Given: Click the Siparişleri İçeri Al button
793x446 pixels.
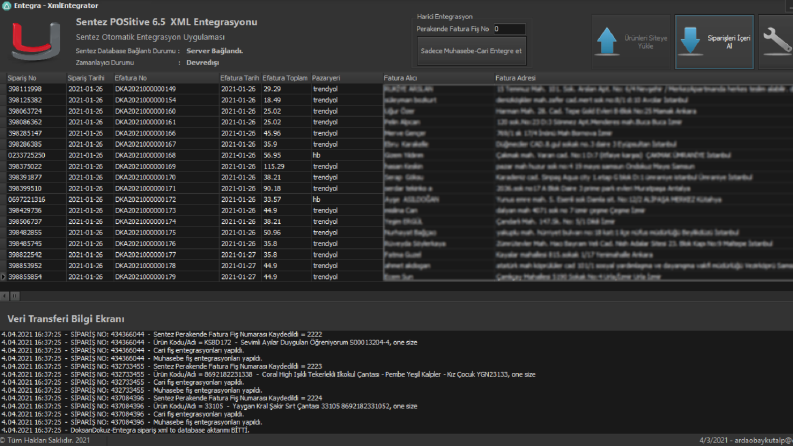Looking at the screenshot, I should [x=714, y=42].
